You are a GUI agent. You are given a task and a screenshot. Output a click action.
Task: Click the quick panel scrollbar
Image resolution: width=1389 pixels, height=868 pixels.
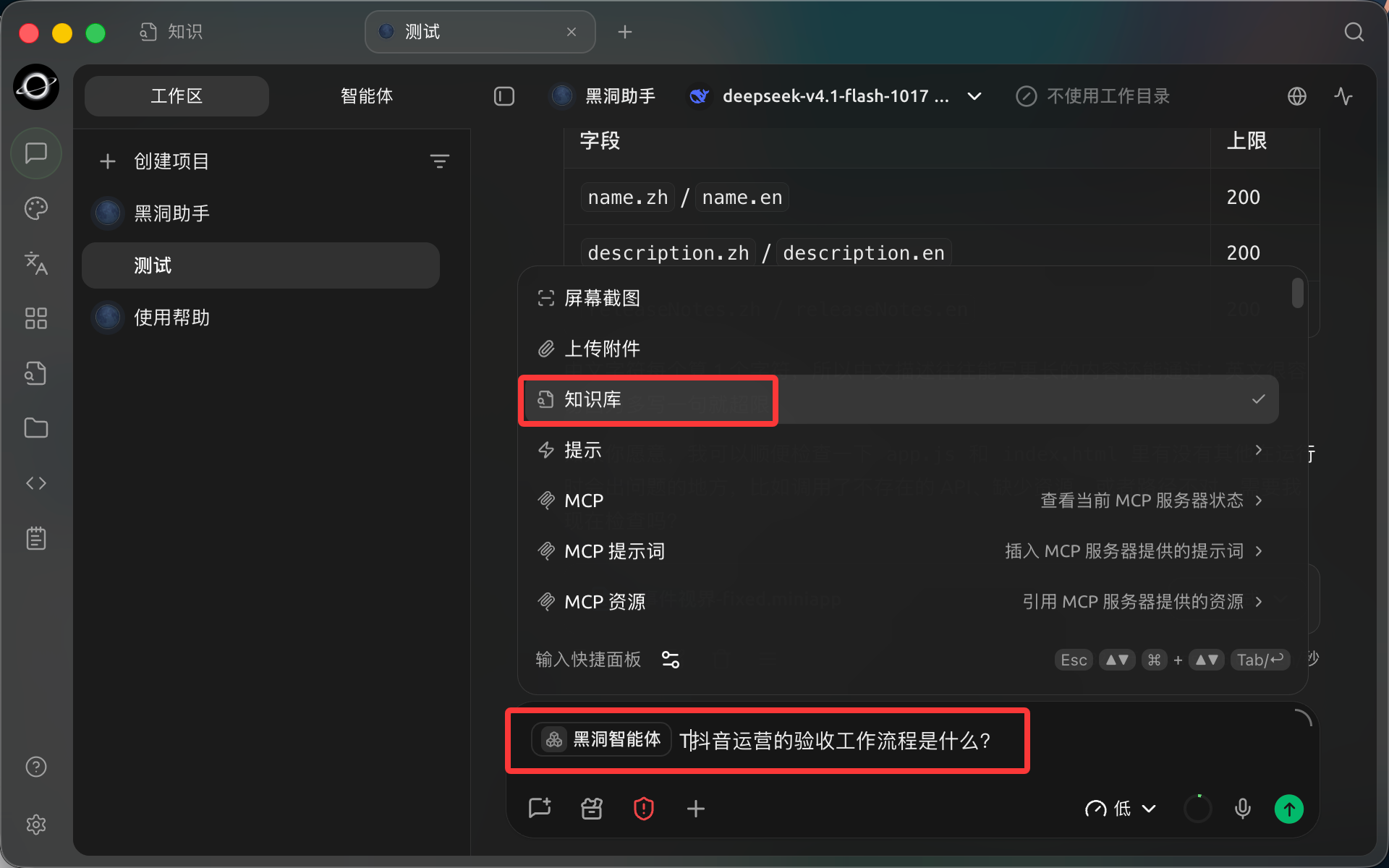[1298, 293]
